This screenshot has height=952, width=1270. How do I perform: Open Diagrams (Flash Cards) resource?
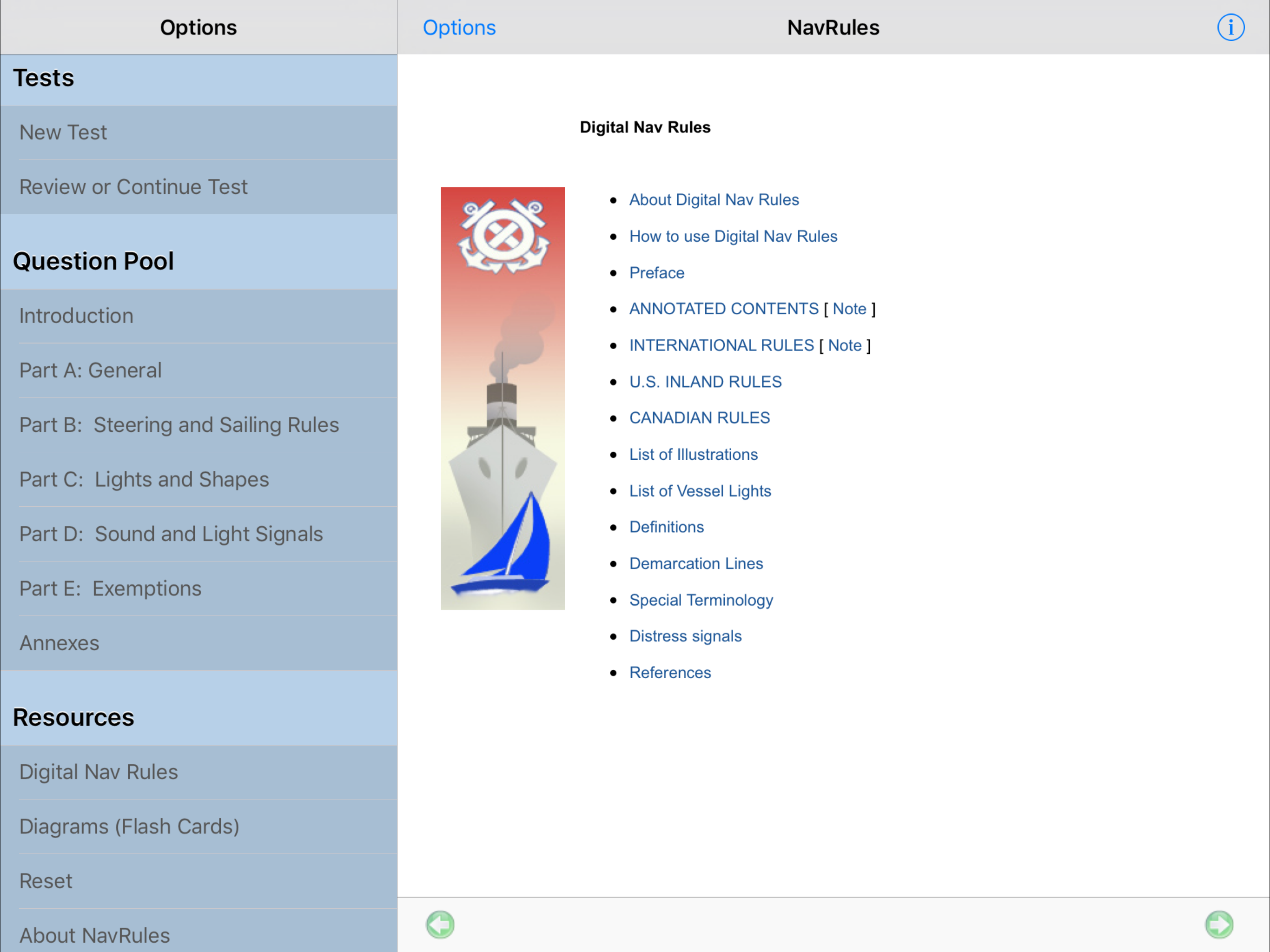129,826
